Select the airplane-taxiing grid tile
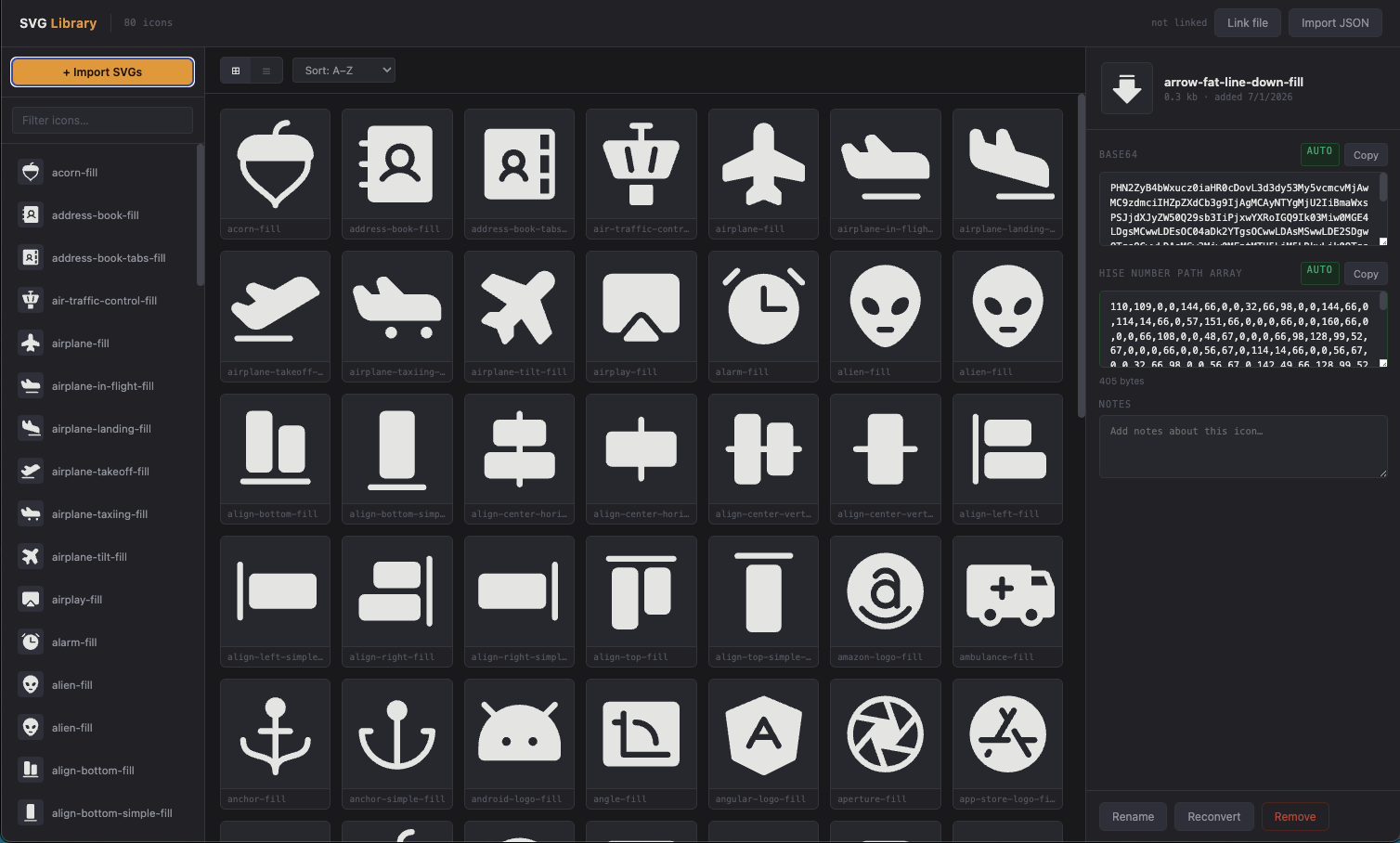Screen dimensions: 1400x843 396,317
